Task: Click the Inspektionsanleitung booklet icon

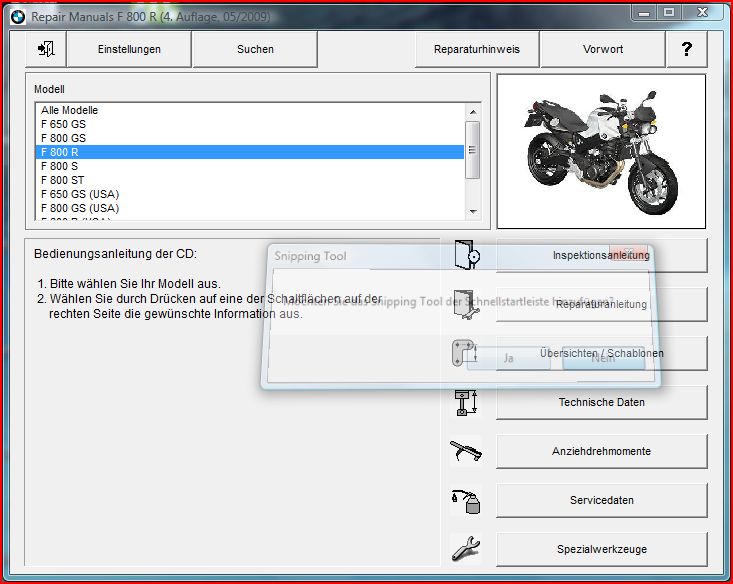Action: [467, 255]
